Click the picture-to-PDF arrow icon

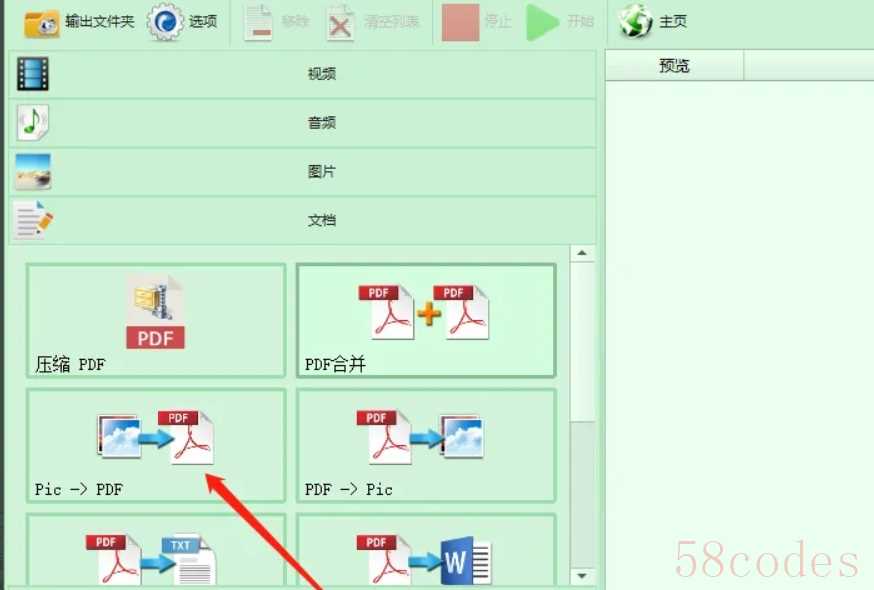point(156,437)
